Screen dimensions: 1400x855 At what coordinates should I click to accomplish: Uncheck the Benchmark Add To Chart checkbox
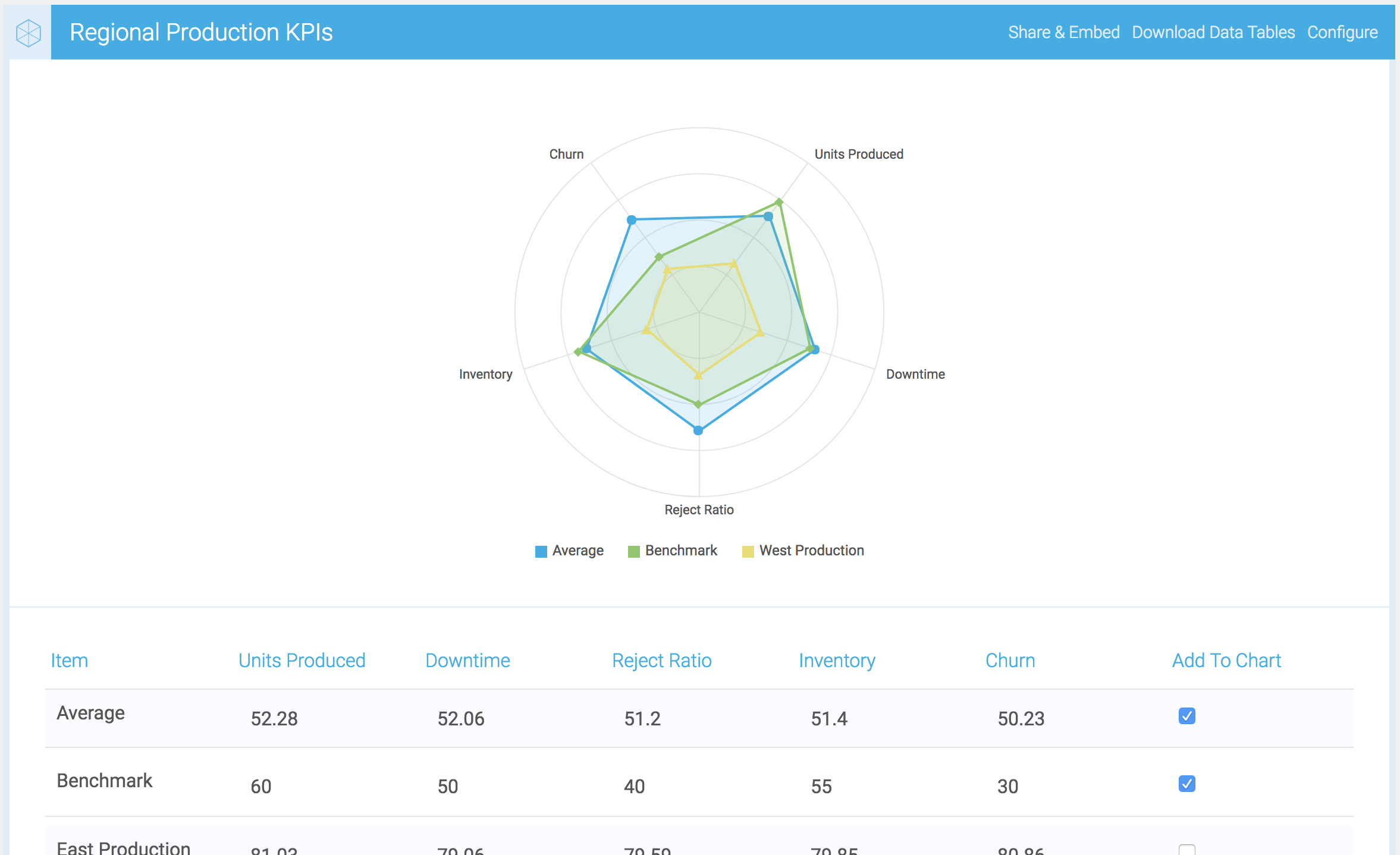click(x=1186, y=784)
